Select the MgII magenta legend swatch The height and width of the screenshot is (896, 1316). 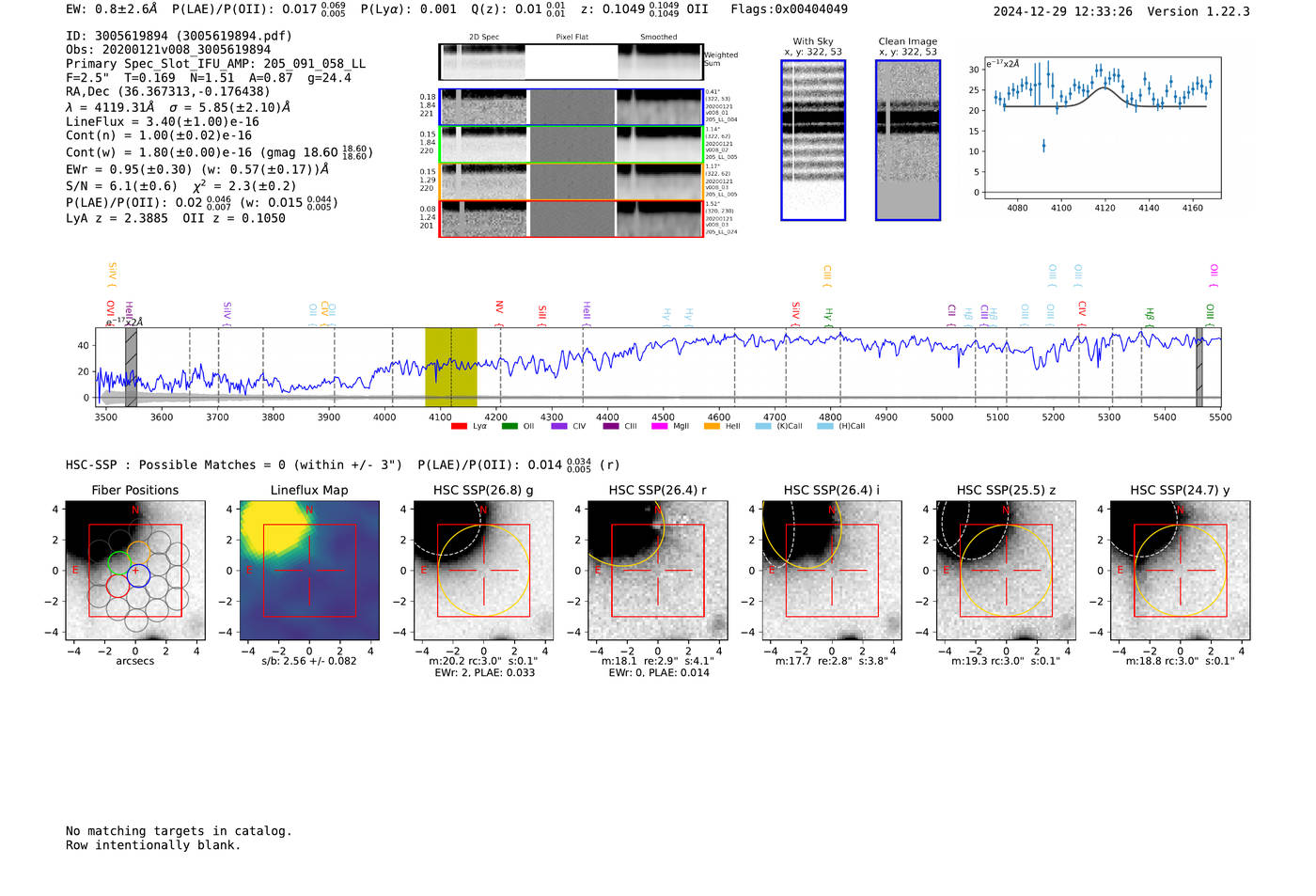click(x=659, y=426)
